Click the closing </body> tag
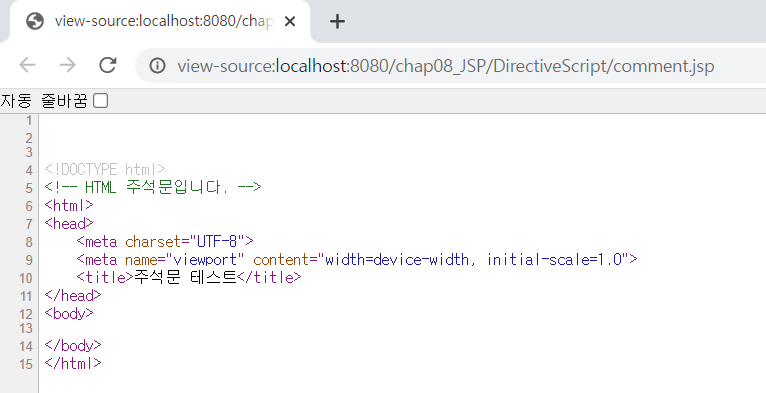 (x=73, y=346)
